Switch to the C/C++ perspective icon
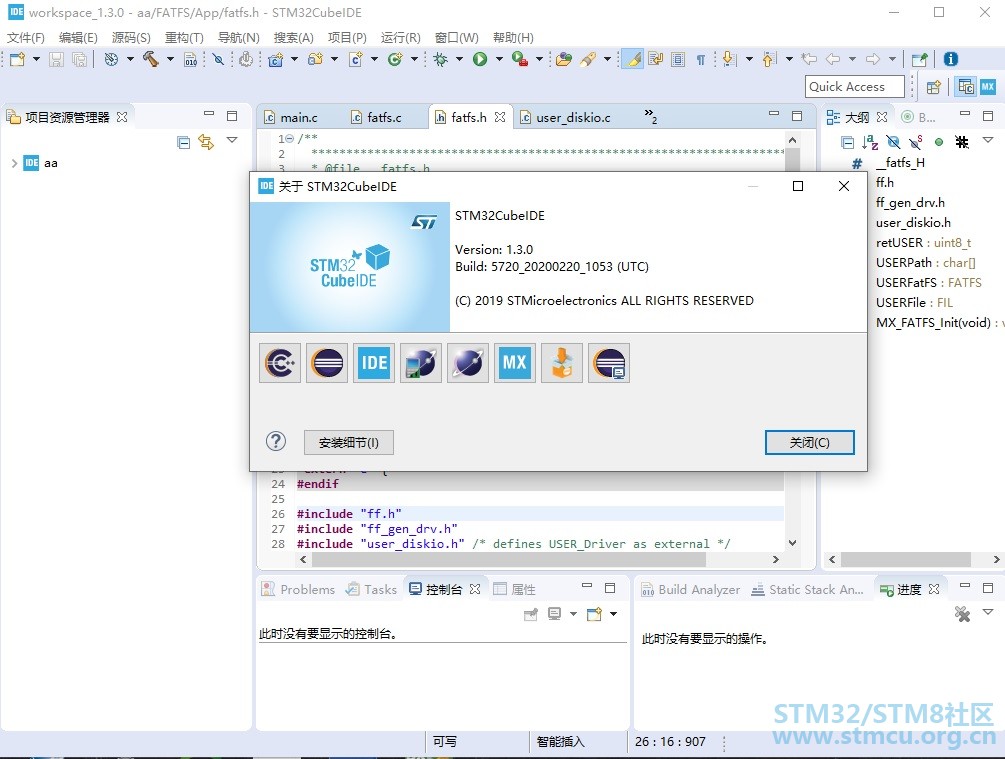This screenshot has width=1005, height=759. click(965, 87)
